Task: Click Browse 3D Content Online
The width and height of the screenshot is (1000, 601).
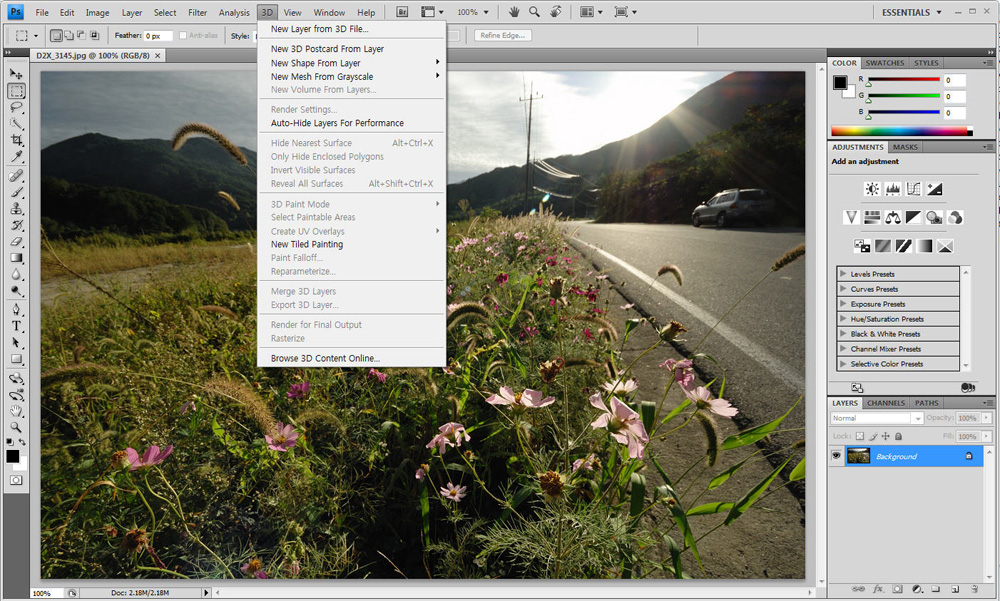Action: pos(325,358)
